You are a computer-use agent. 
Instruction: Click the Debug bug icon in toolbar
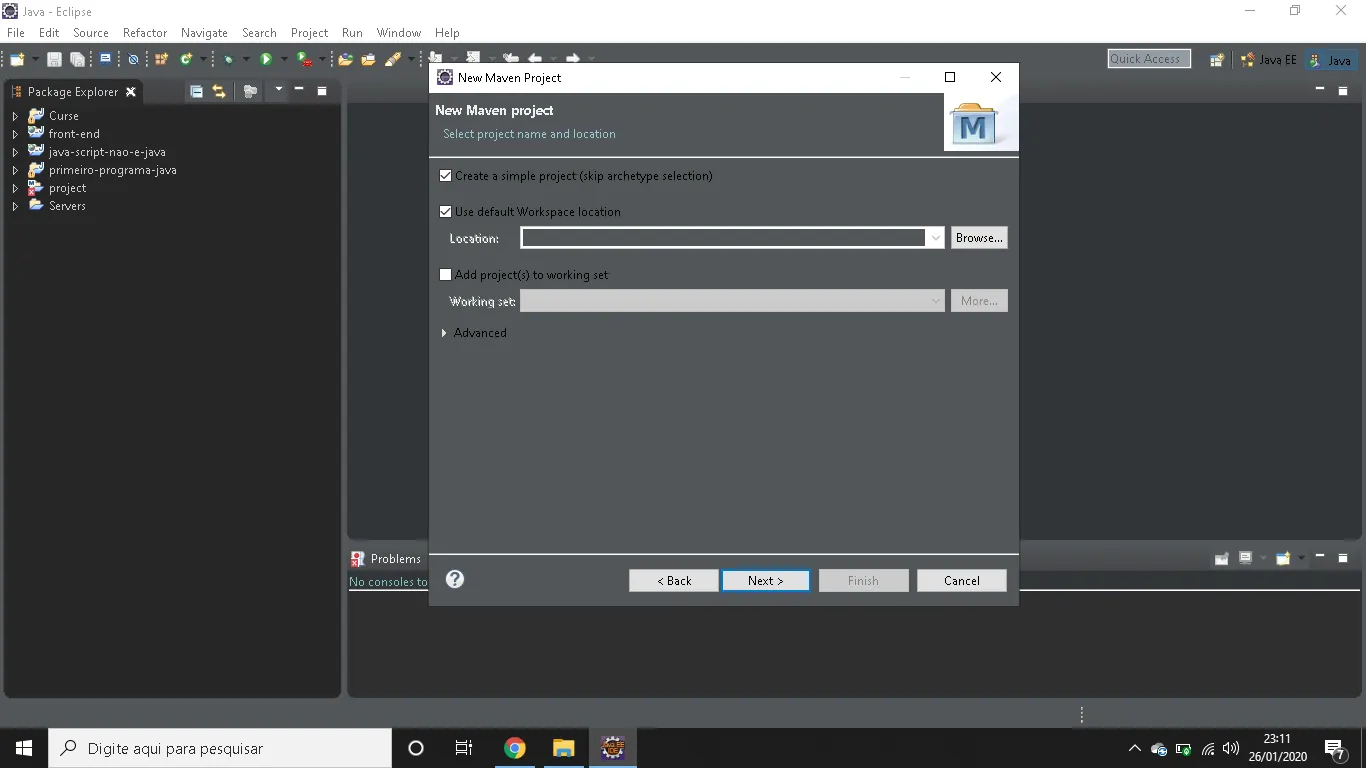tap(229, 60)
